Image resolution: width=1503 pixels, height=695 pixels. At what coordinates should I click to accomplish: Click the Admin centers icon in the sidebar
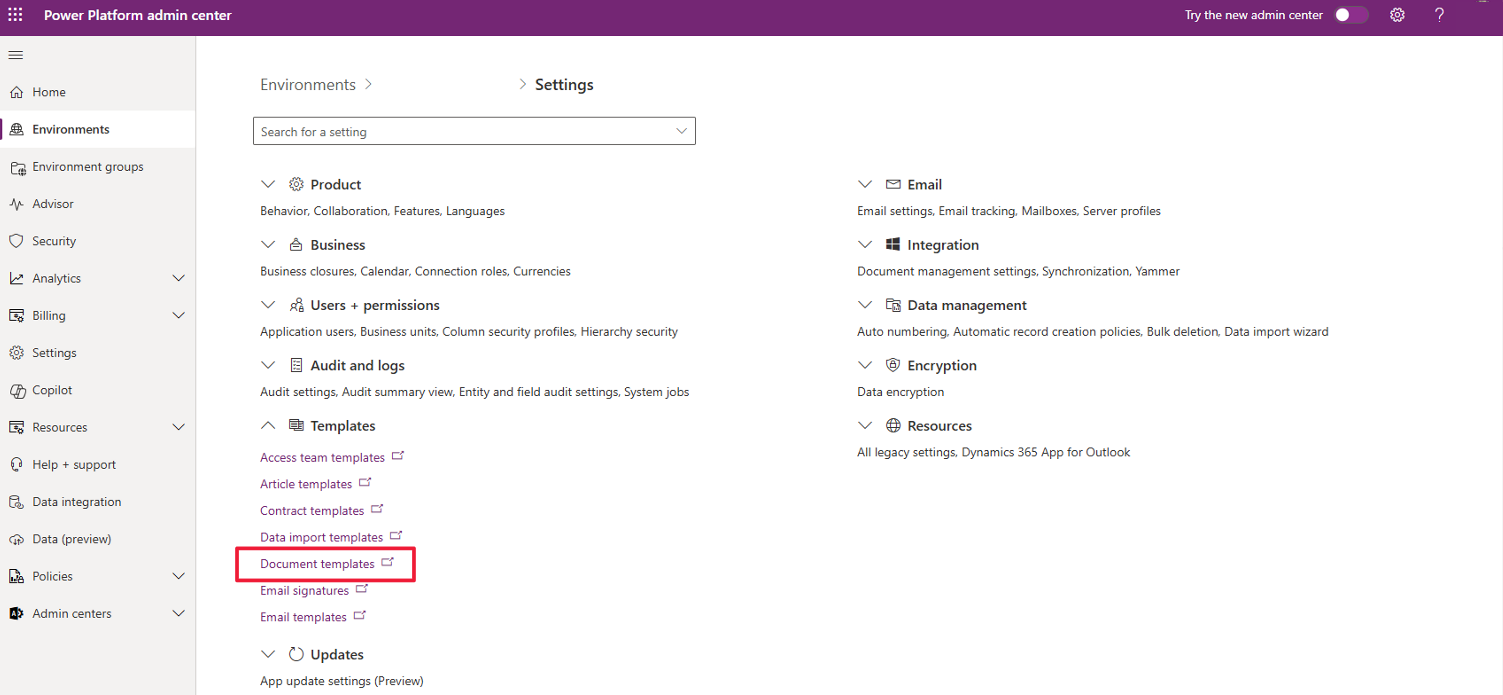click(x=16, y=614)
